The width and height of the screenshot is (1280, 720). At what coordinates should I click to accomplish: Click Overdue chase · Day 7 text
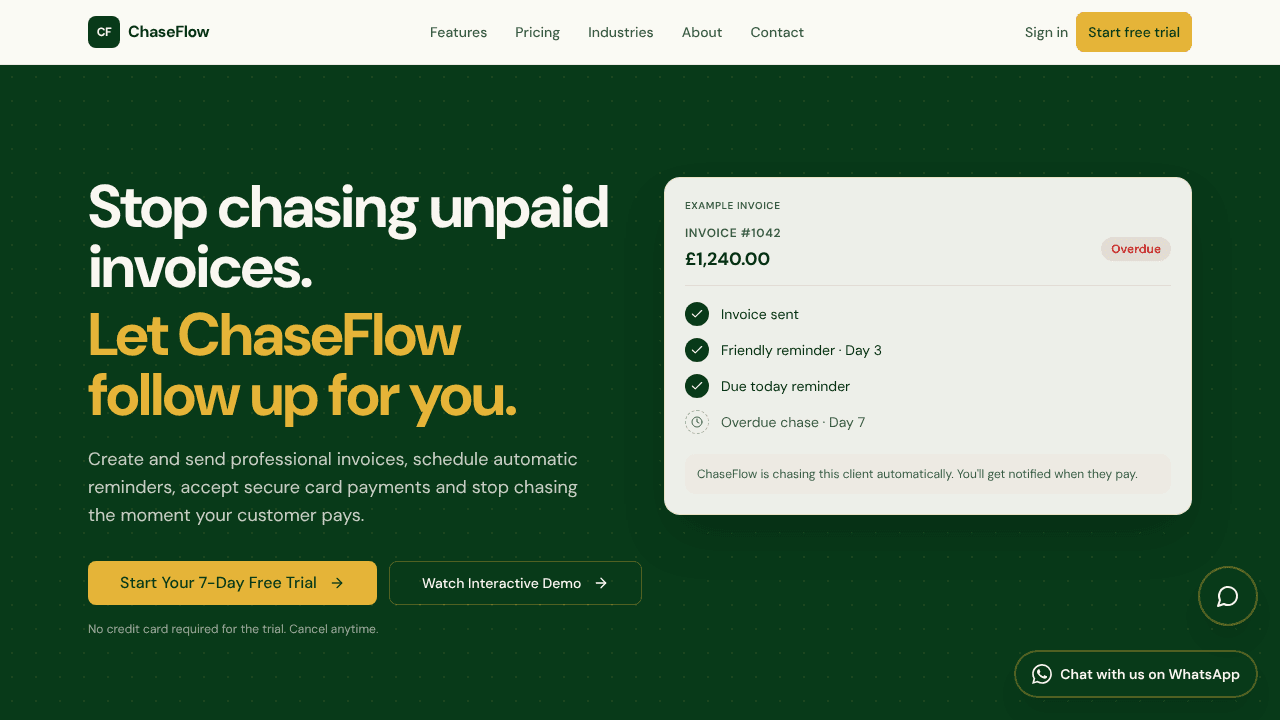(793, 422)
